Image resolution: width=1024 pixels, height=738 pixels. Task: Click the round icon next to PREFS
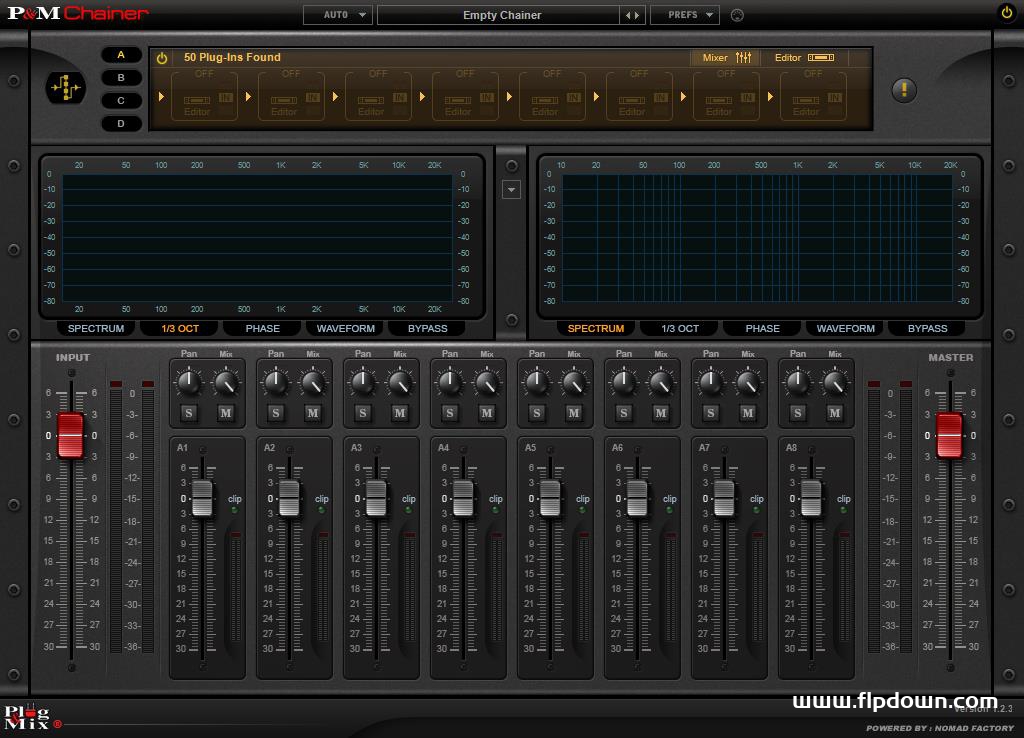[738, 15]
